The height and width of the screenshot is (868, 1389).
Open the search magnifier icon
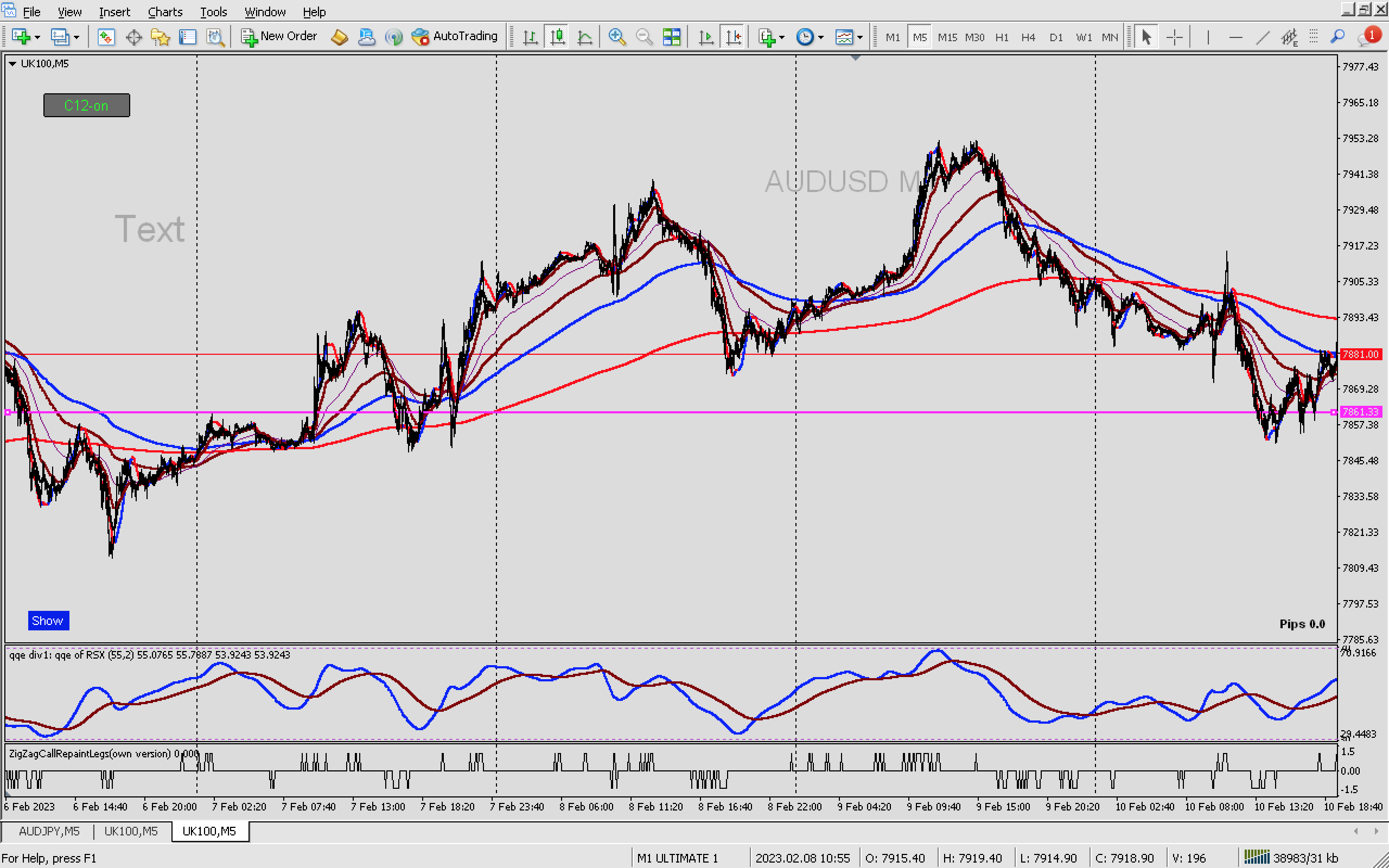(x=1337, y=37)
